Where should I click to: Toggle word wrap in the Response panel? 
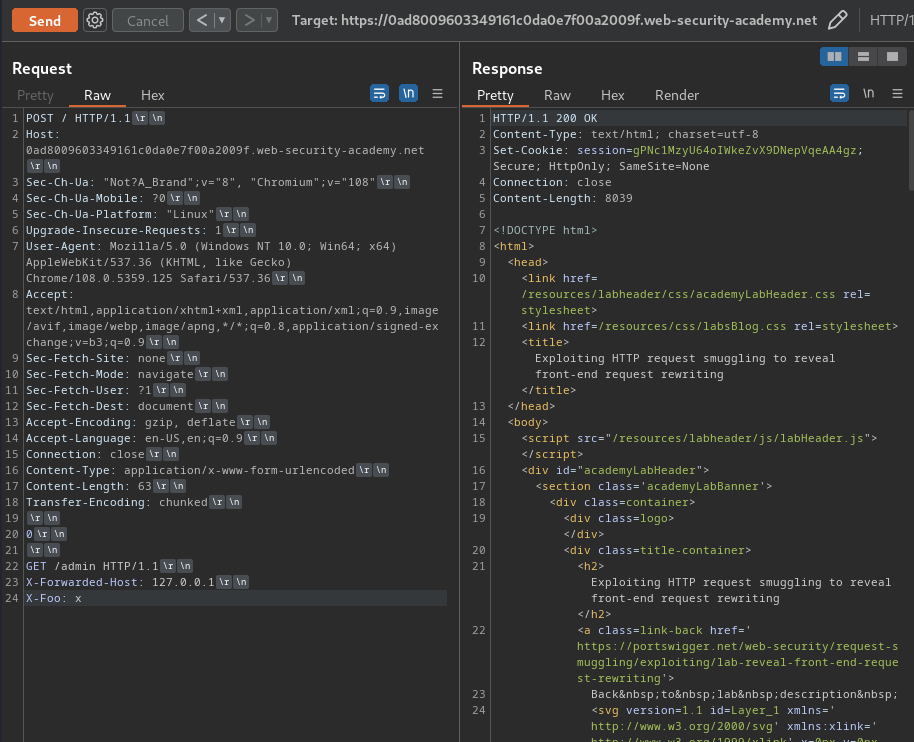839,93
